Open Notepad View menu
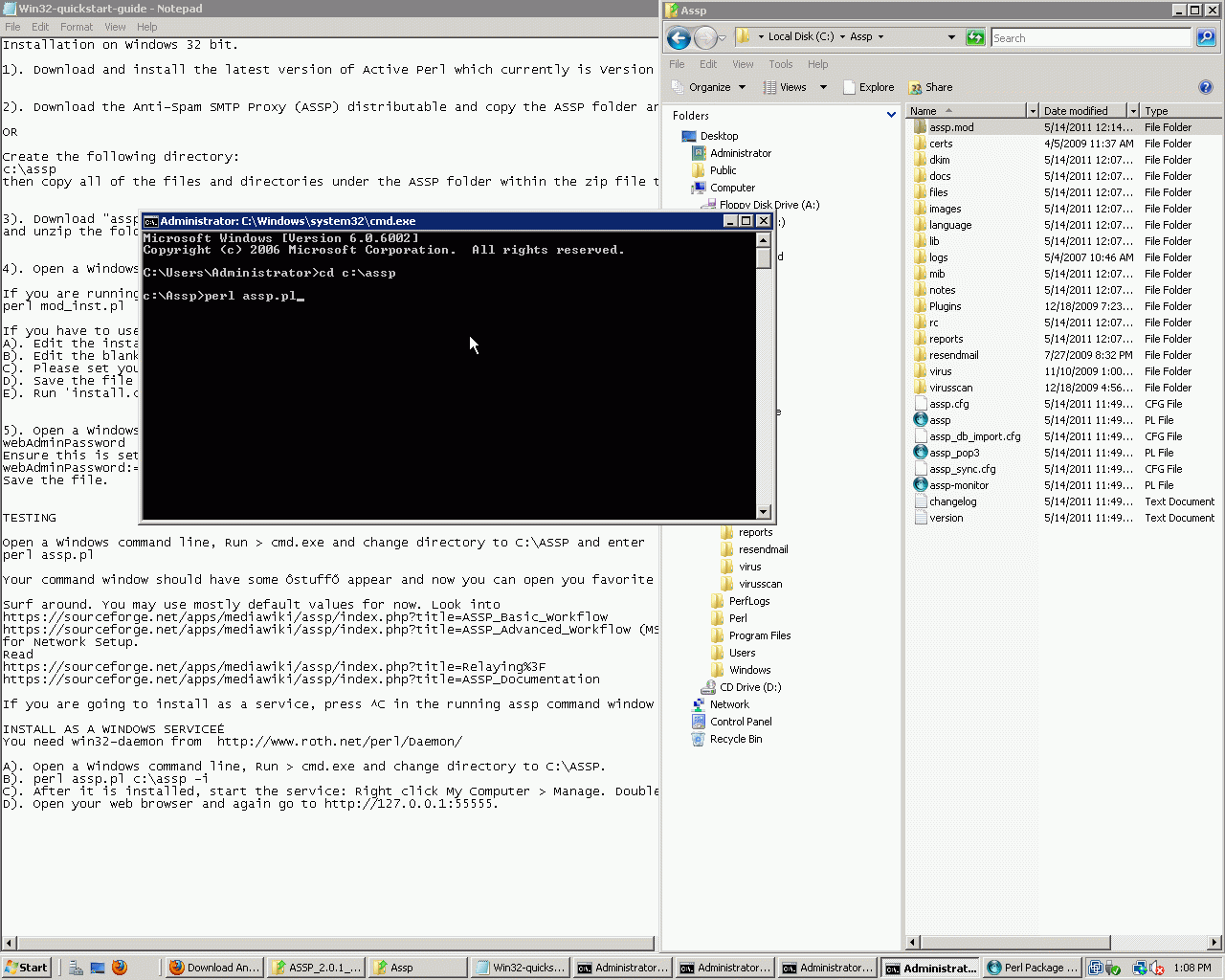Viewport: 1225px width, 980px height. [115, 27]
